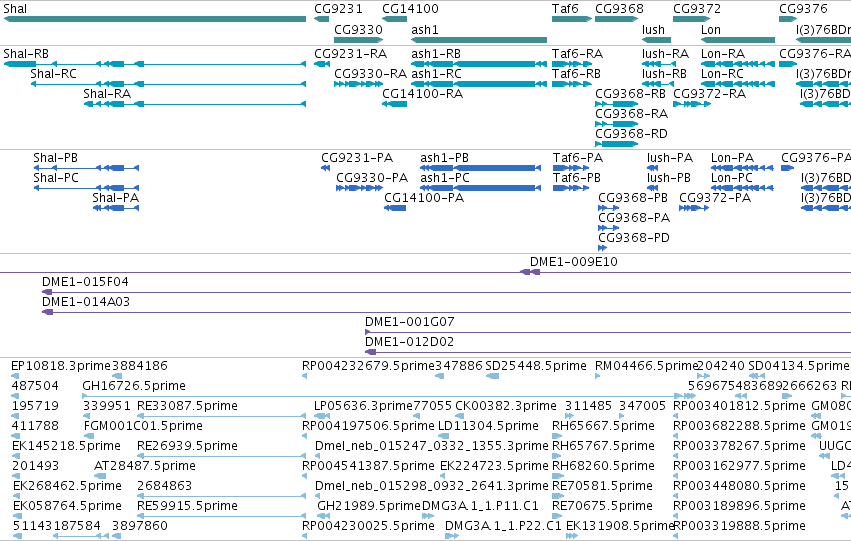Select the CG9372 gene label
The image size is (851, 541).
(x=697, y=9)
